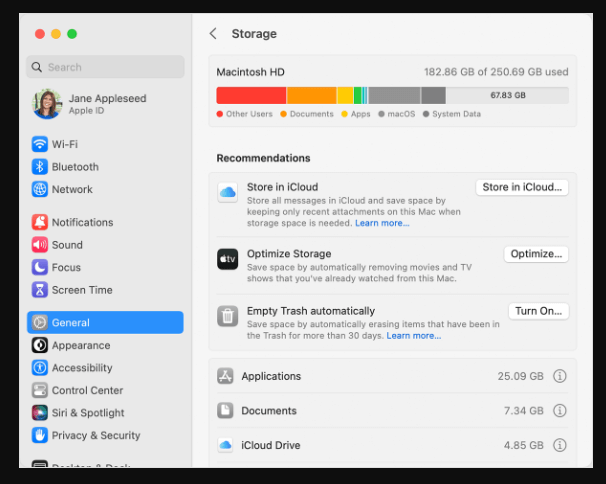The height and width of the screenshot is (484, 606).
Task: Click the iCloud Drive 4.85 GB value
Action: click(x=524, y=445)
